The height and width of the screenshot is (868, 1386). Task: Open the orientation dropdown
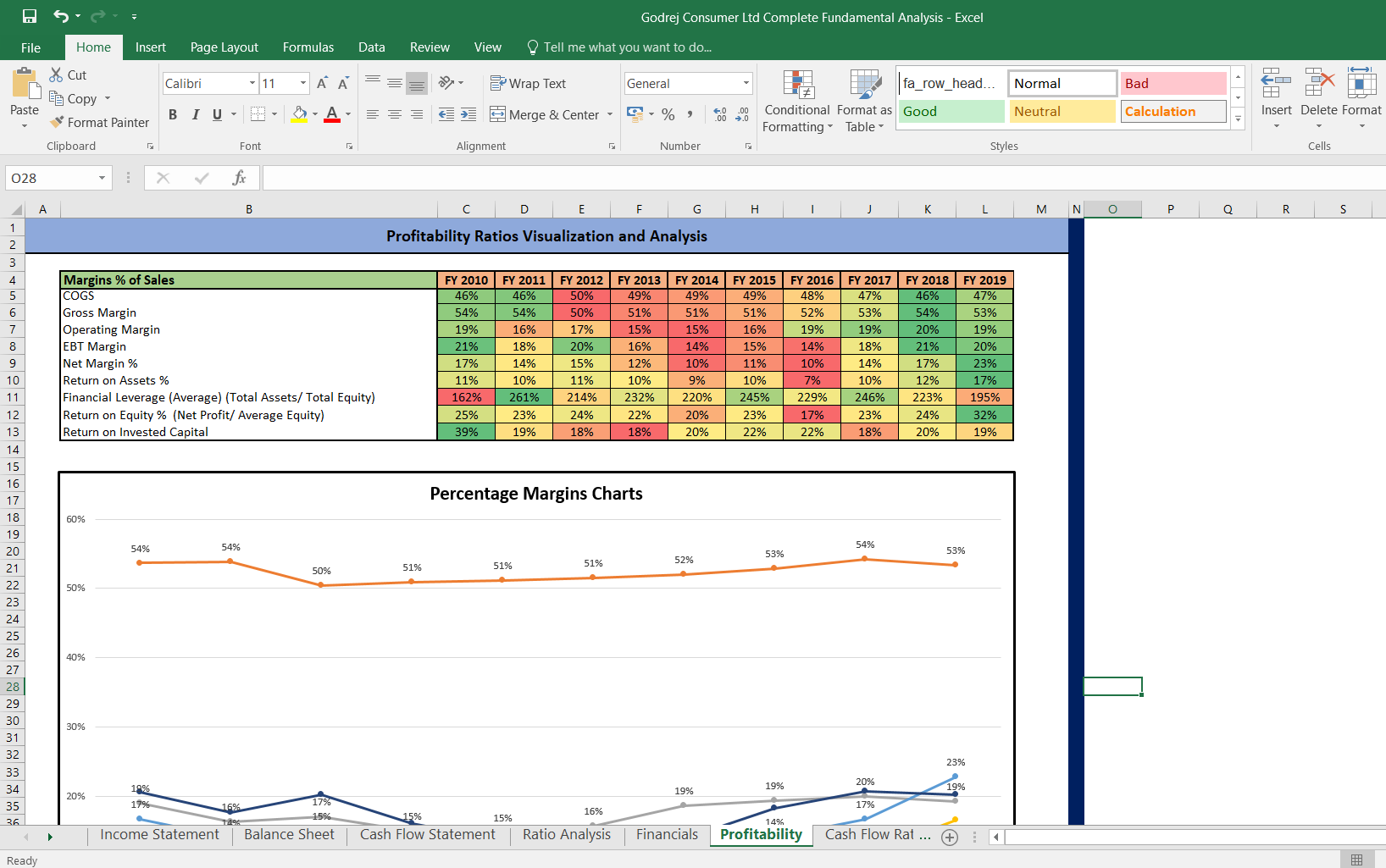pyautogui.click(x=461, y=83)
